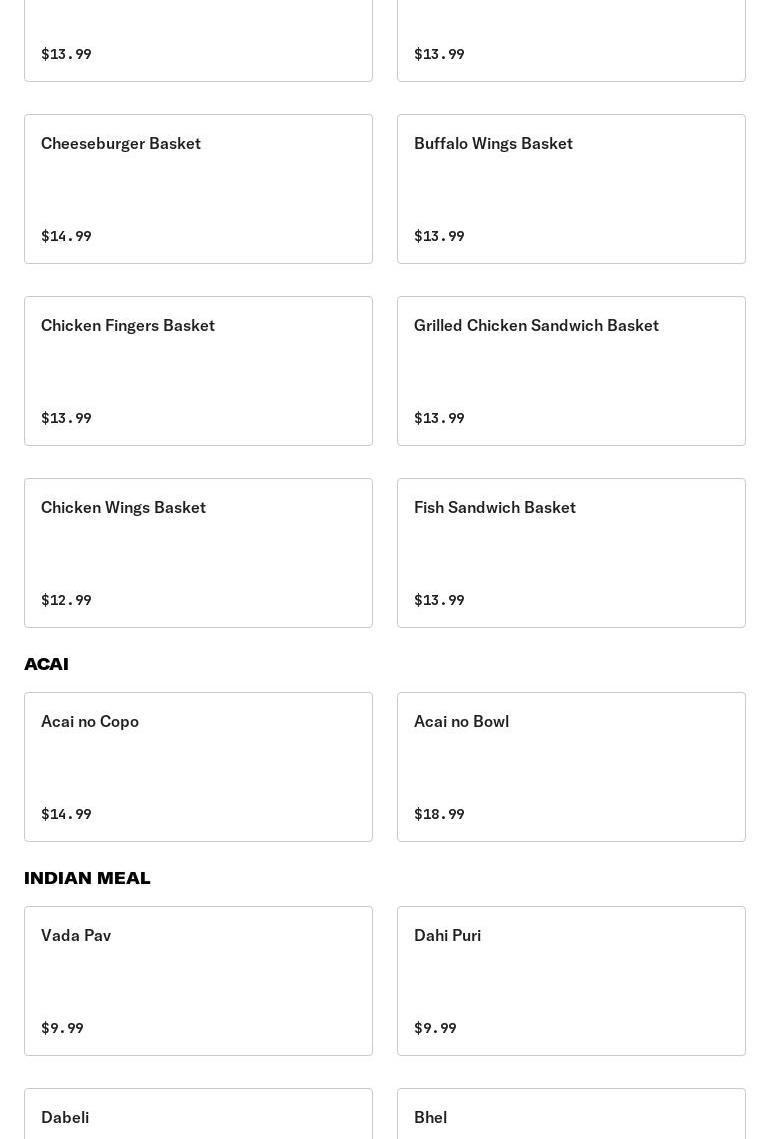770x1139 pixels.
Task: Choose Chicken Fingers Basket
Action: coord(198,371)
